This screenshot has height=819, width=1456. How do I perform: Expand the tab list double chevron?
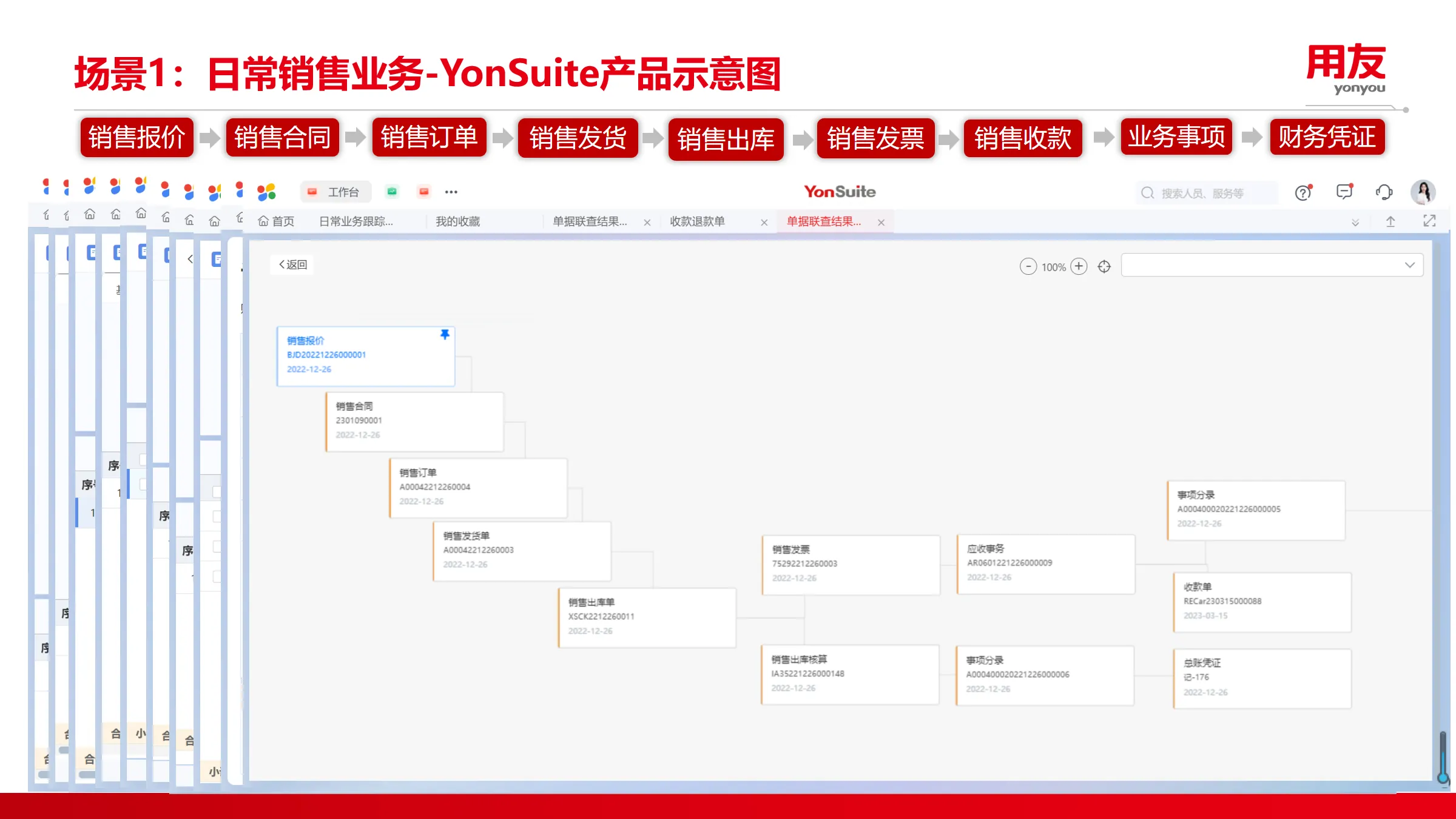[1355, 223]
